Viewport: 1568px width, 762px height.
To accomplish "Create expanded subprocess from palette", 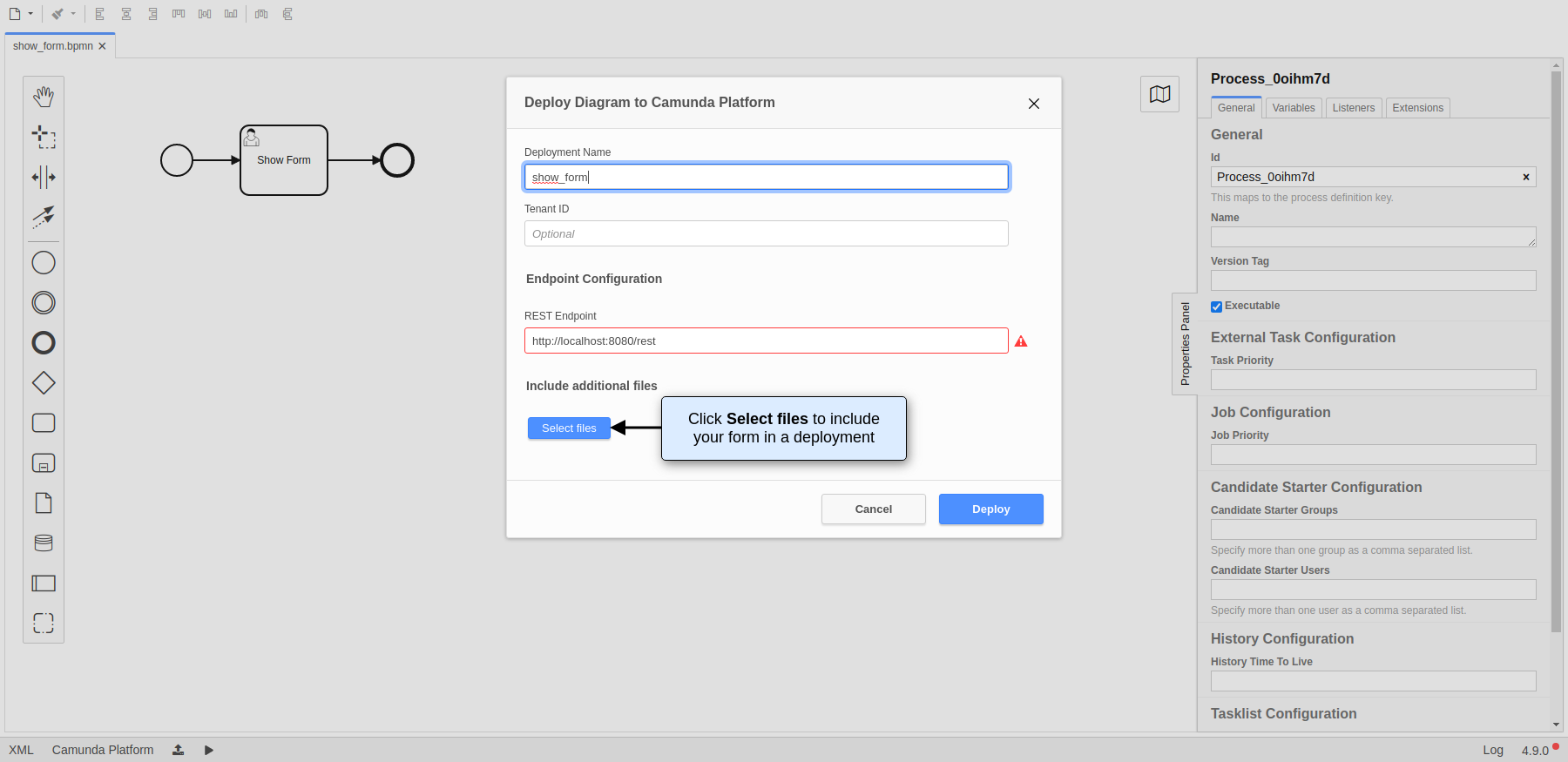I will click(44, 462).
